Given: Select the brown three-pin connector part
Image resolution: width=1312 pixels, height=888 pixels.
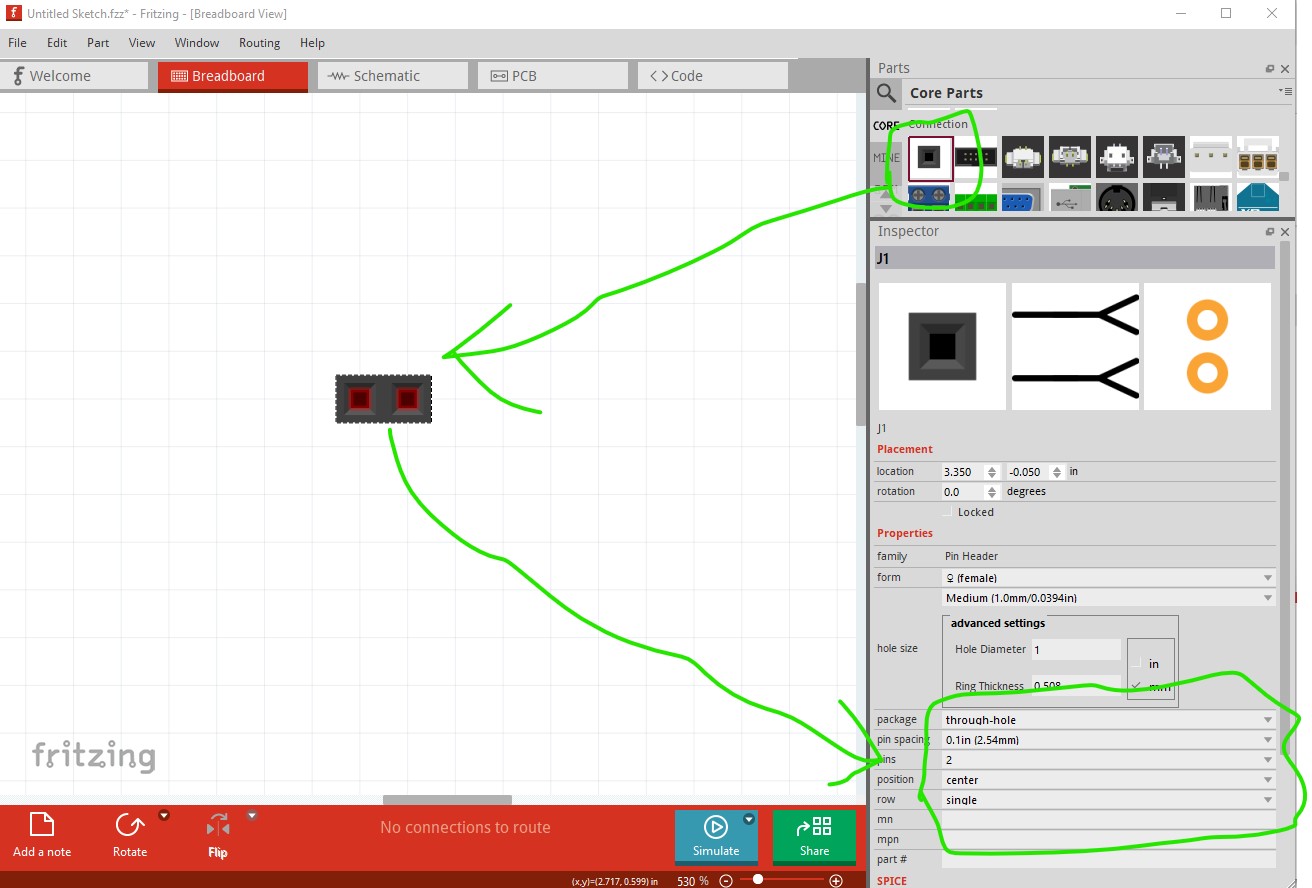Looking at the screenshot, I should click(x=1258, y=157).
